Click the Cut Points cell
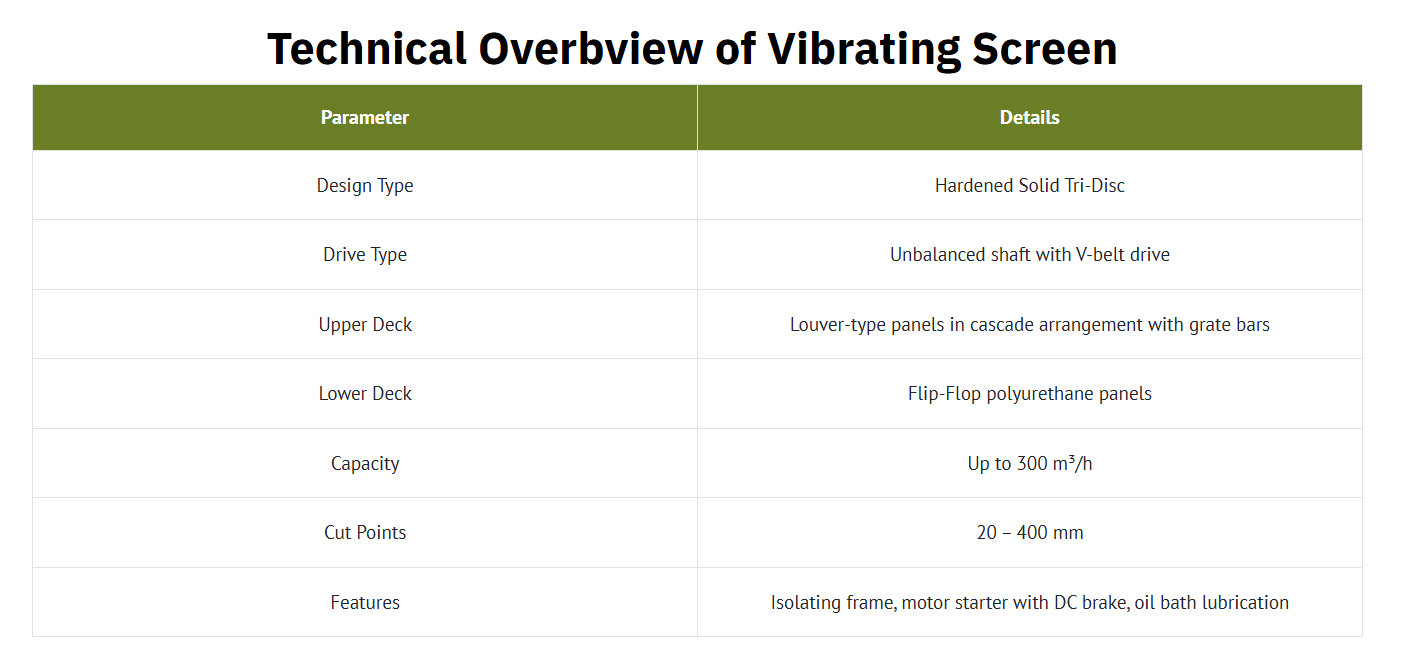 pos(365,532)
